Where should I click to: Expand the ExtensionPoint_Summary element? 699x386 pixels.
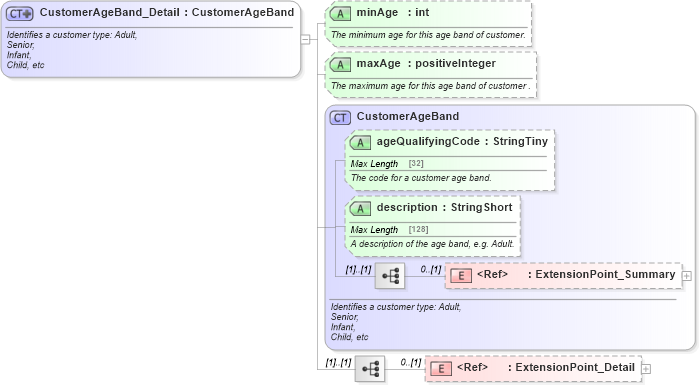pos(687,276)
